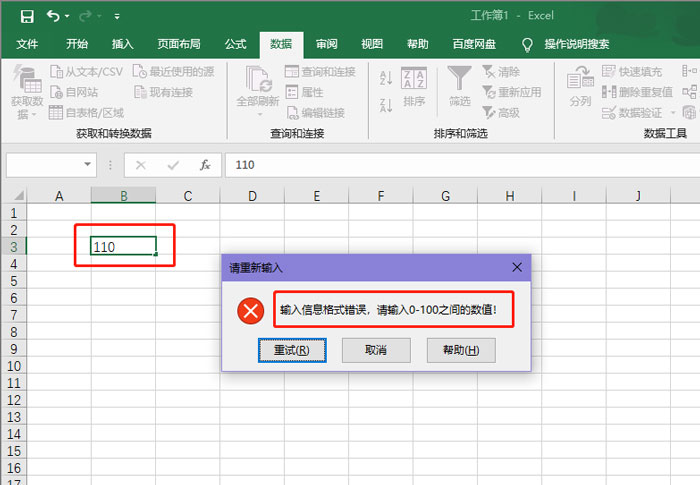Click the 帮助(H) Help dialog button
The height and width of the screenshot is (485, 700).
(453, 350)
